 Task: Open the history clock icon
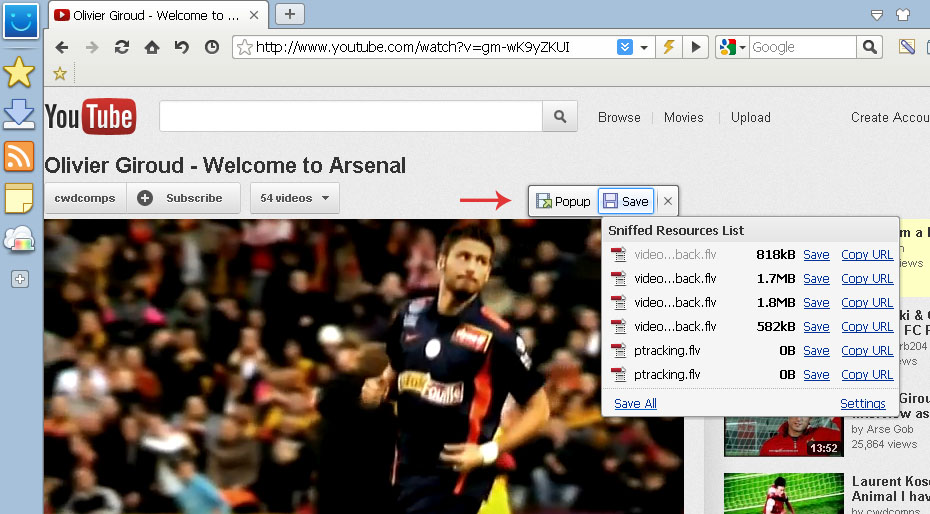click(x=212, y=47)
